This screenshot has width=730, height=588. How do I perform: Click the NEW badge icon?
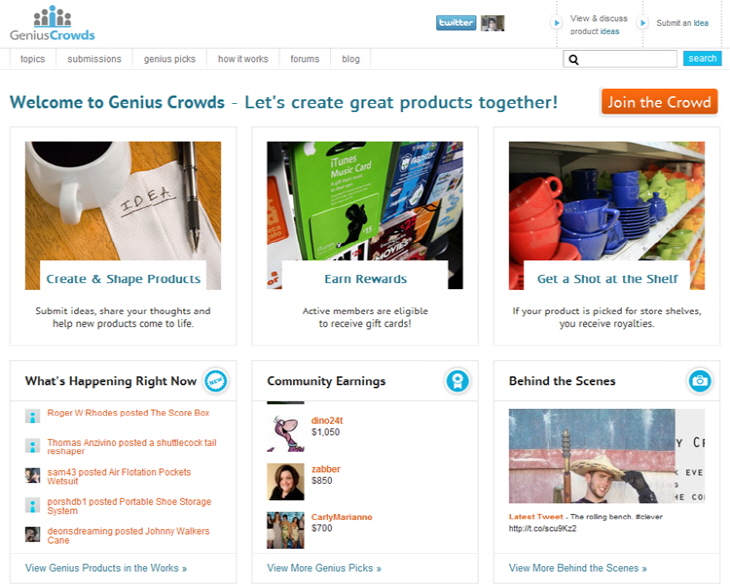[216, 381]
